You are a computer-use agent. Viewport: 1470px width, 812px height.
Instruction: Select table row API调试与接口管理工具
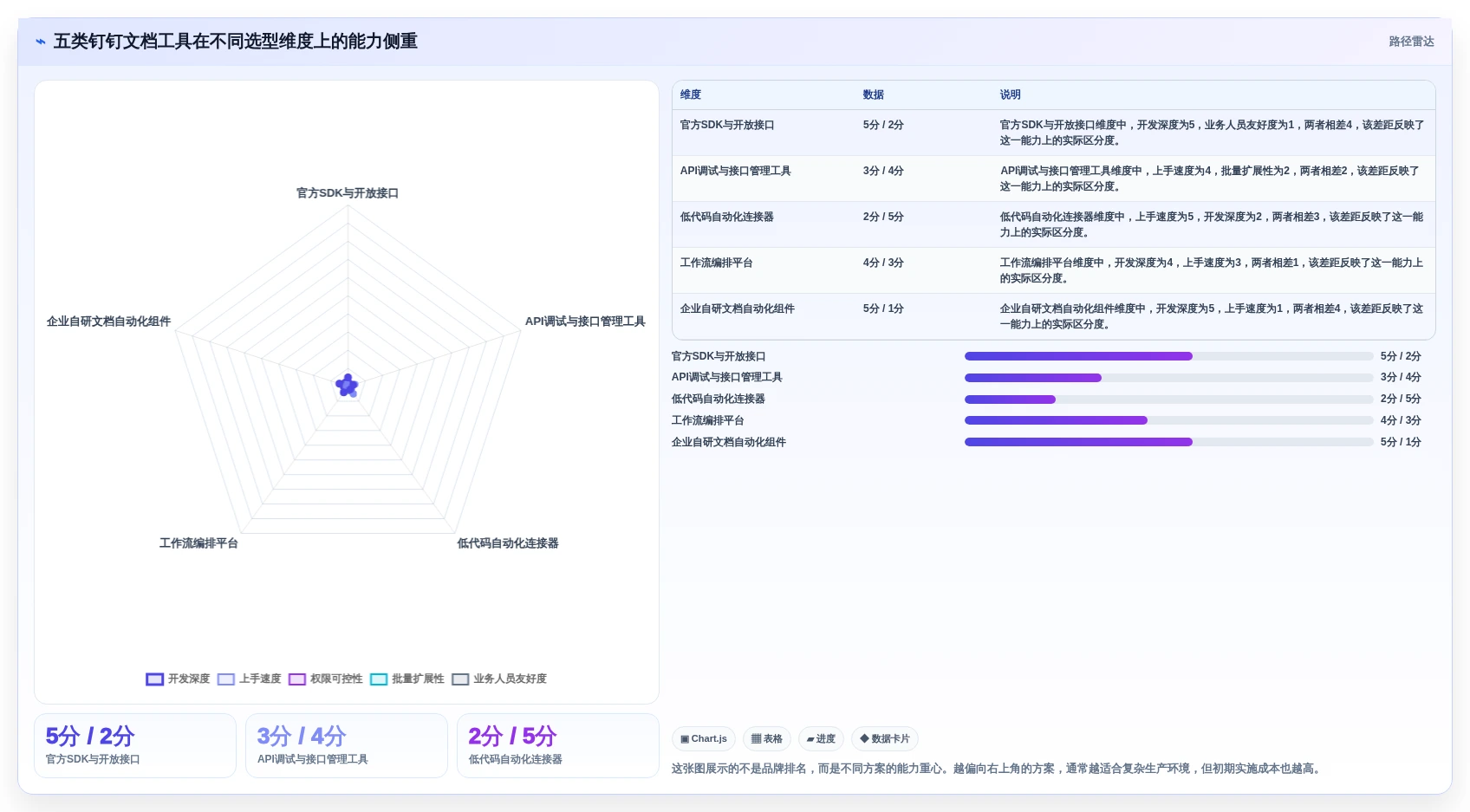pyautogui.click(x=1054, y=179)
